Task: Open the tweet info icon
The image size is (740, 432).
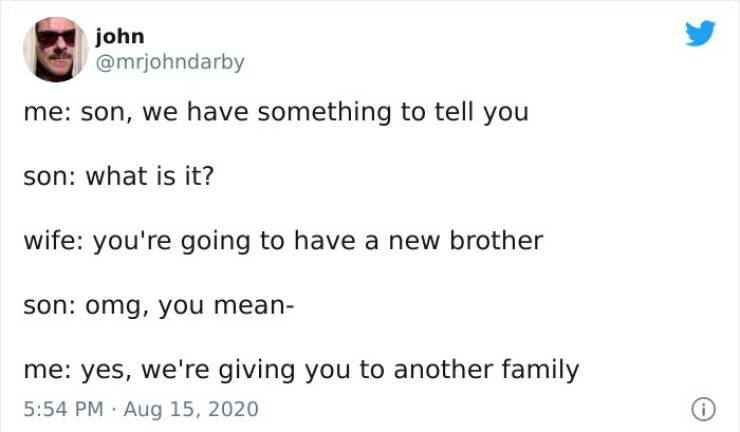Action: click(703, 409)
